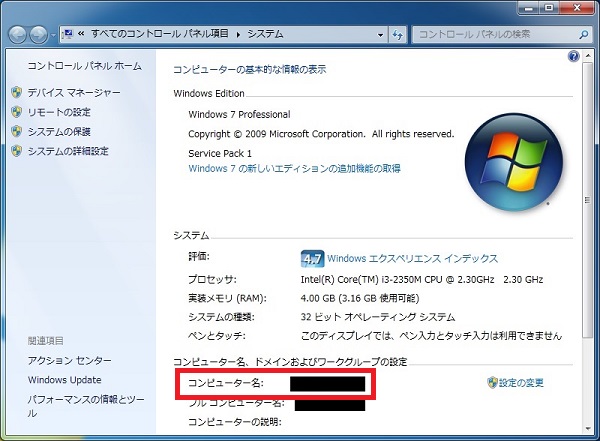Click the magnifier search icon

pyautogui.click(x=583, y=35)
